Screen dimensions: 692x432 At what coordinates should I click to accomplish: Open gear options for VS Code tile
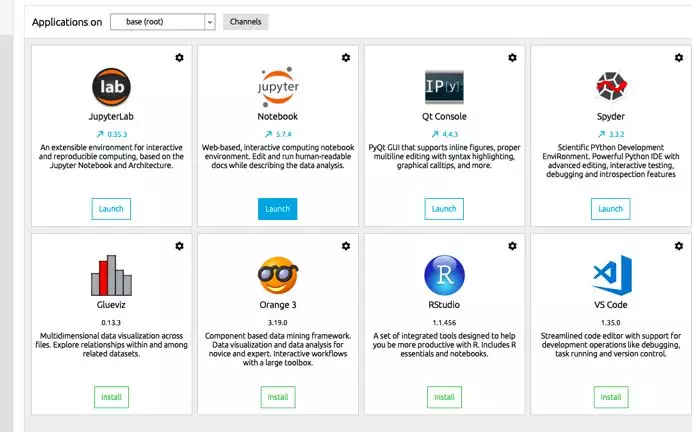[677, 246]
